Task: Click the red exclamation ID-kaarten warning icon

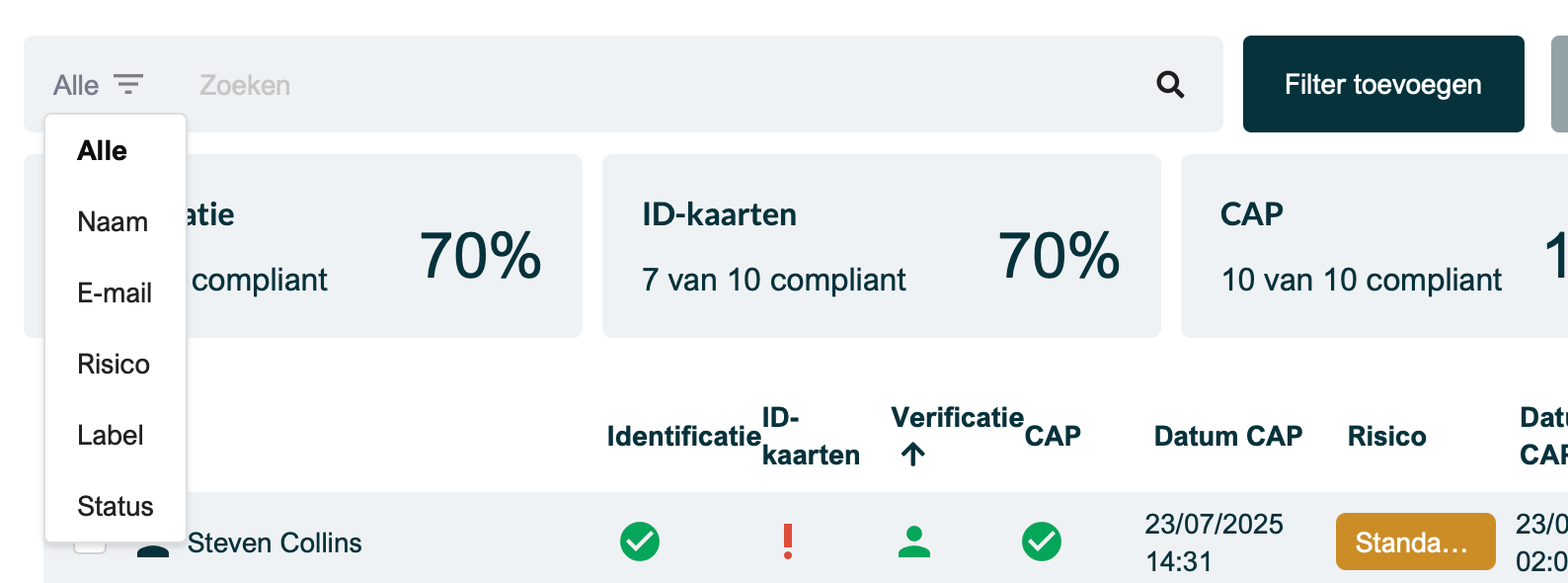Action: [788, 541]
